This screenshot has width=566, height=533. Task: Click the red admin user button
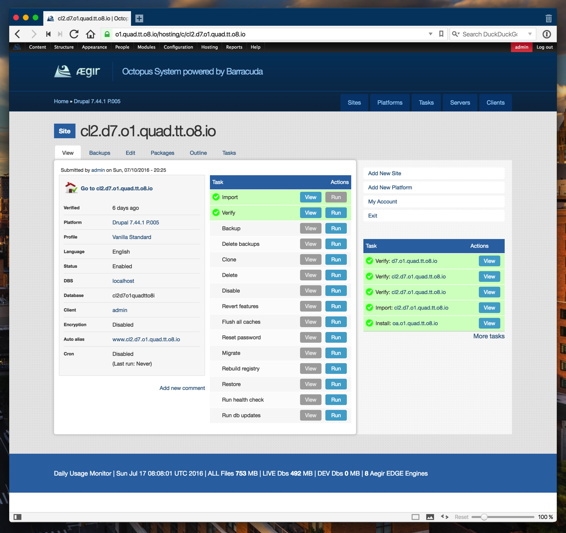(x=521, y=47)
